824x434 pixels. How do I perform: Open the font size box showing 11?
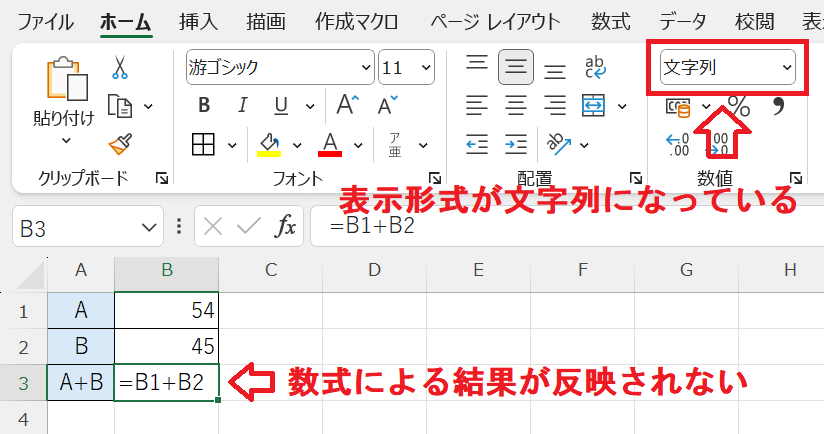click(x=406, y=67)
